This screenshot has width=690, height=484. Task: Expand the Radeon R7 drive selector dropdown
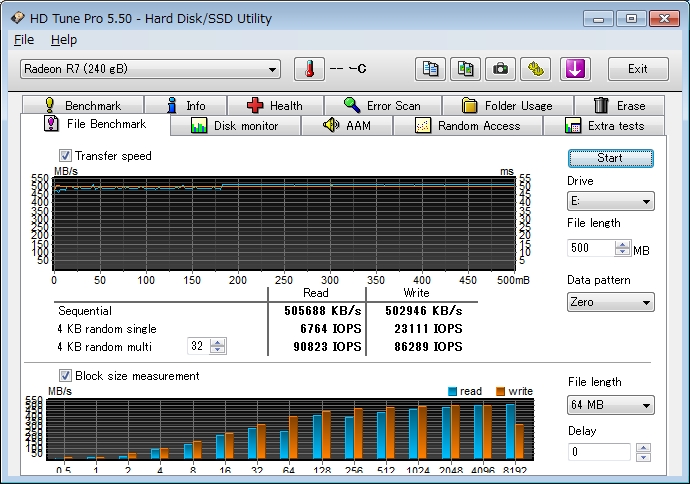click(x=150, y=69)
